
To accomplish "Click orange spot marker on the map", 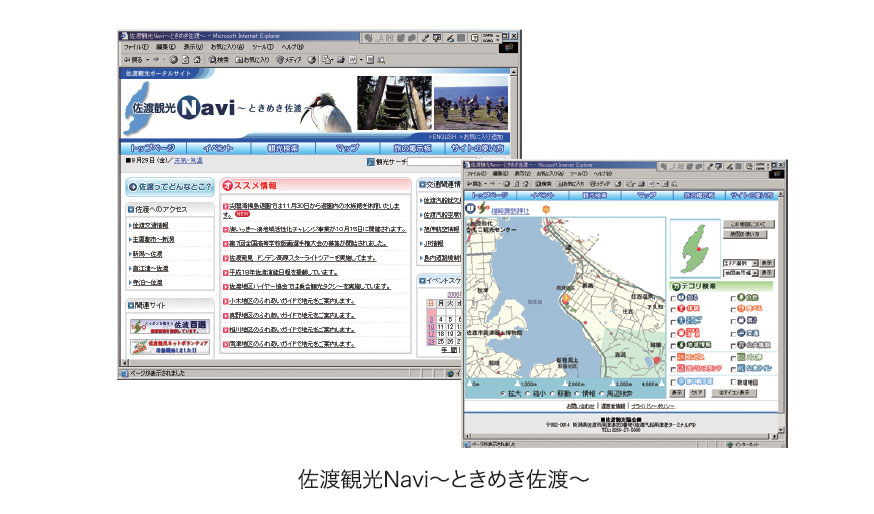I will click(x=566, y=299).
